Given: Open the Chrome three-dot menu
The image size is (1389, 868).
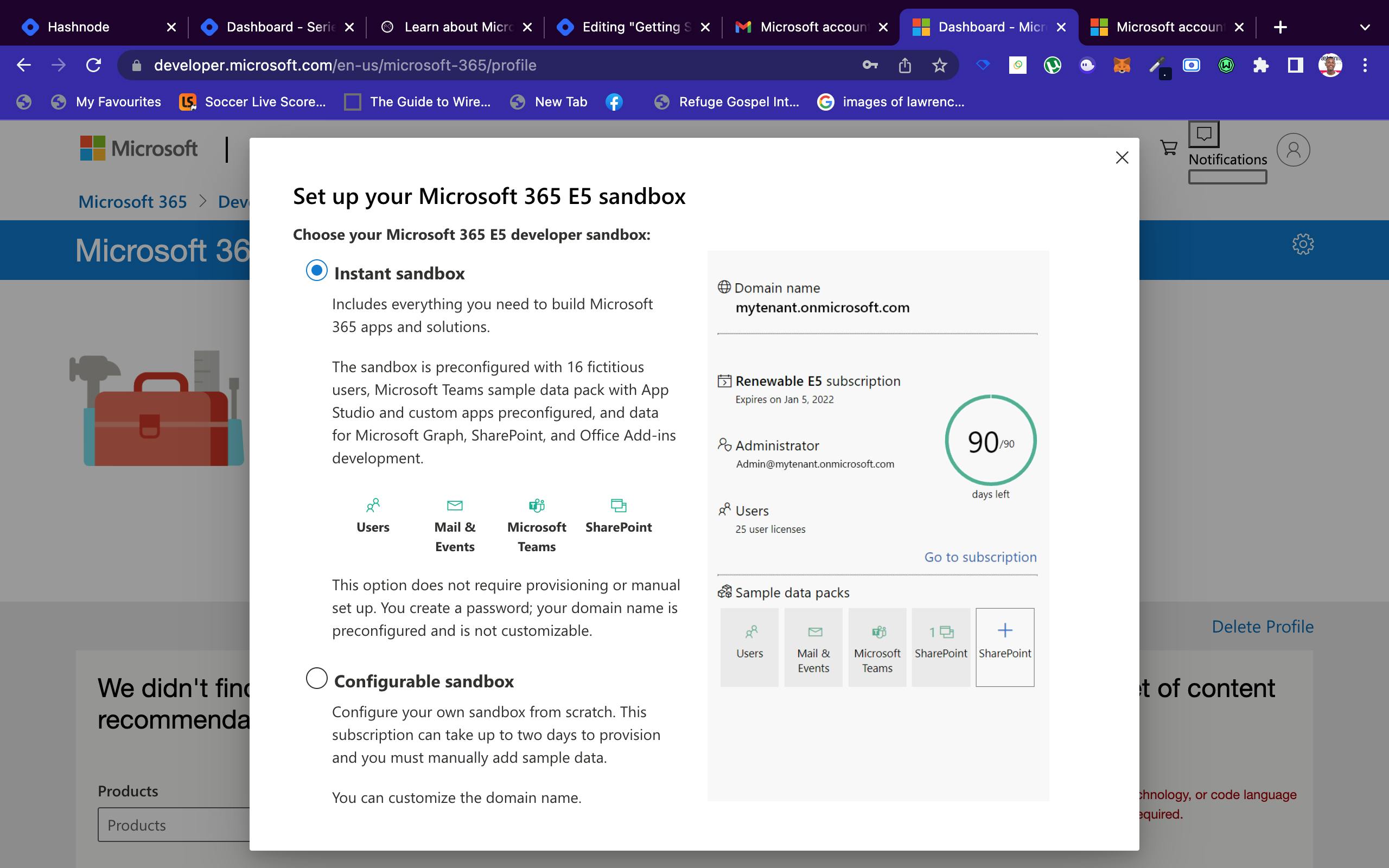Looking at the screenshot, I should 1365,65.
